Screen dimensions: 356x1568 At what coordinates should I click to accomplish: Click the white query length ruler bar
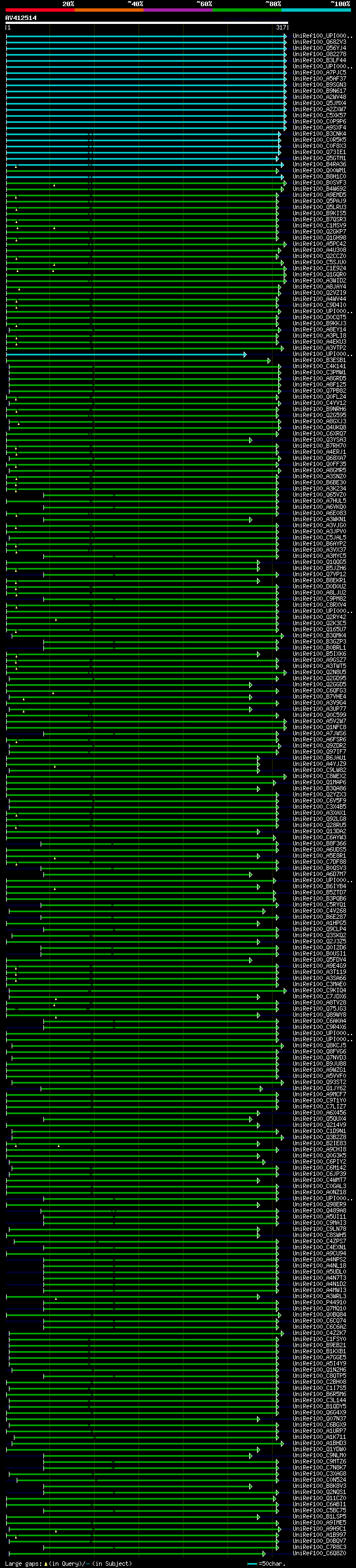pos(147,22)
